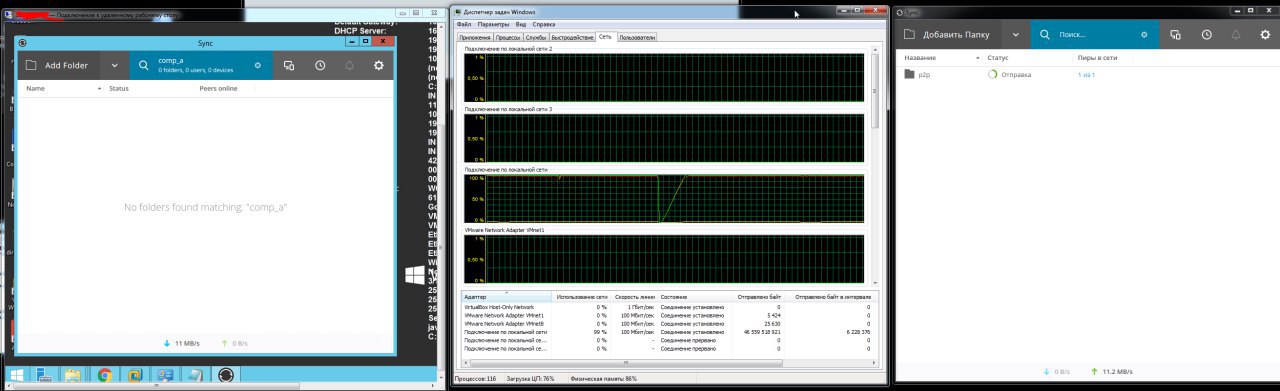Click the Использование сети column header

[582, 297]
